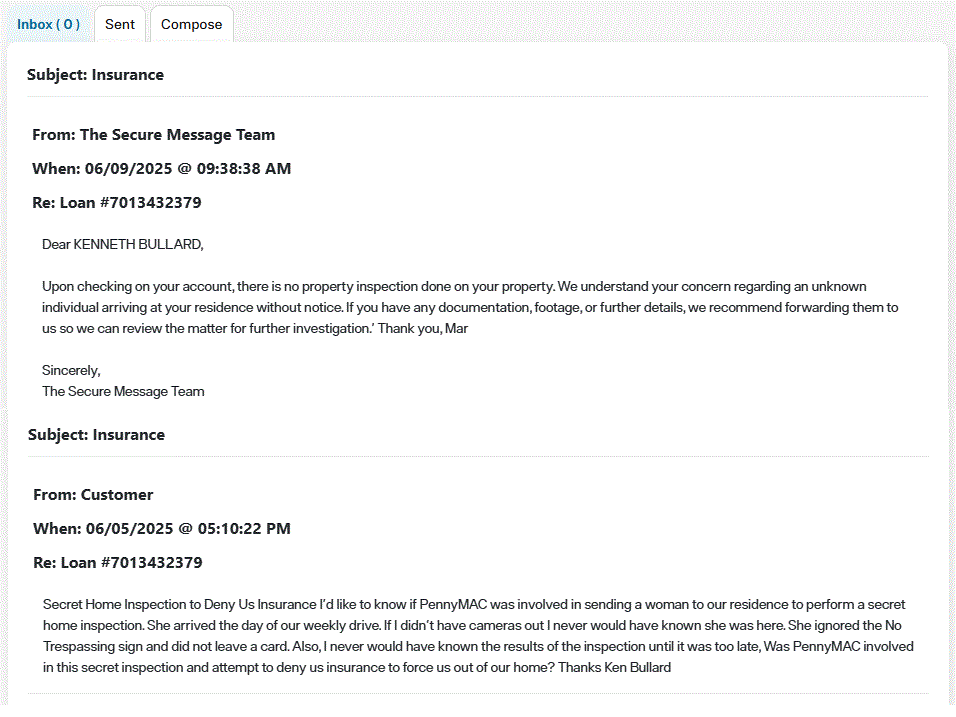Viewport: 956px width, 717px height.
Task: Click the Thank you, Mar text
Action: 423,329
